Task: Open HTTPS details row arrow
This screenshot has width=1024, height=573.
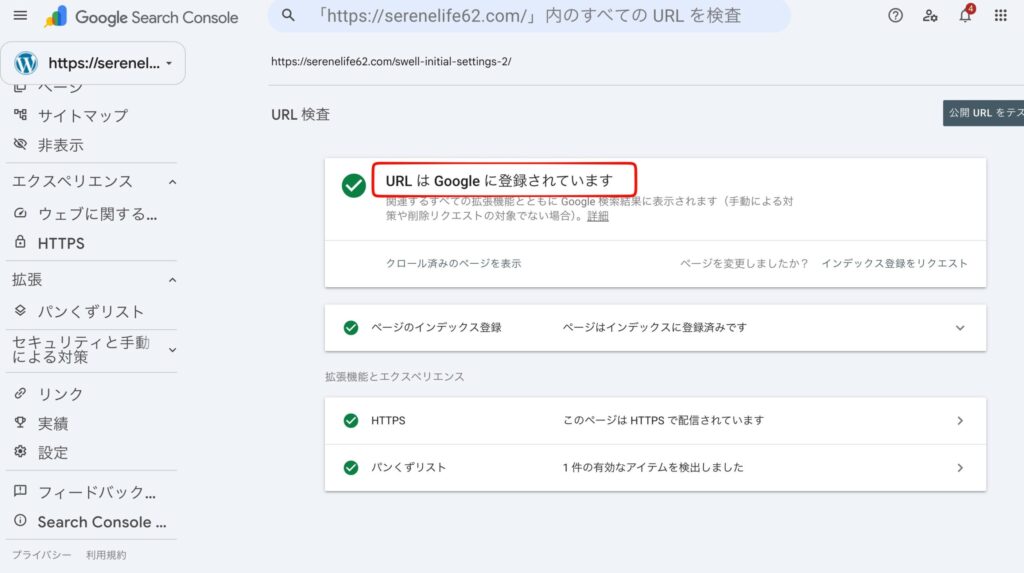Action: [x=960, y=421]
